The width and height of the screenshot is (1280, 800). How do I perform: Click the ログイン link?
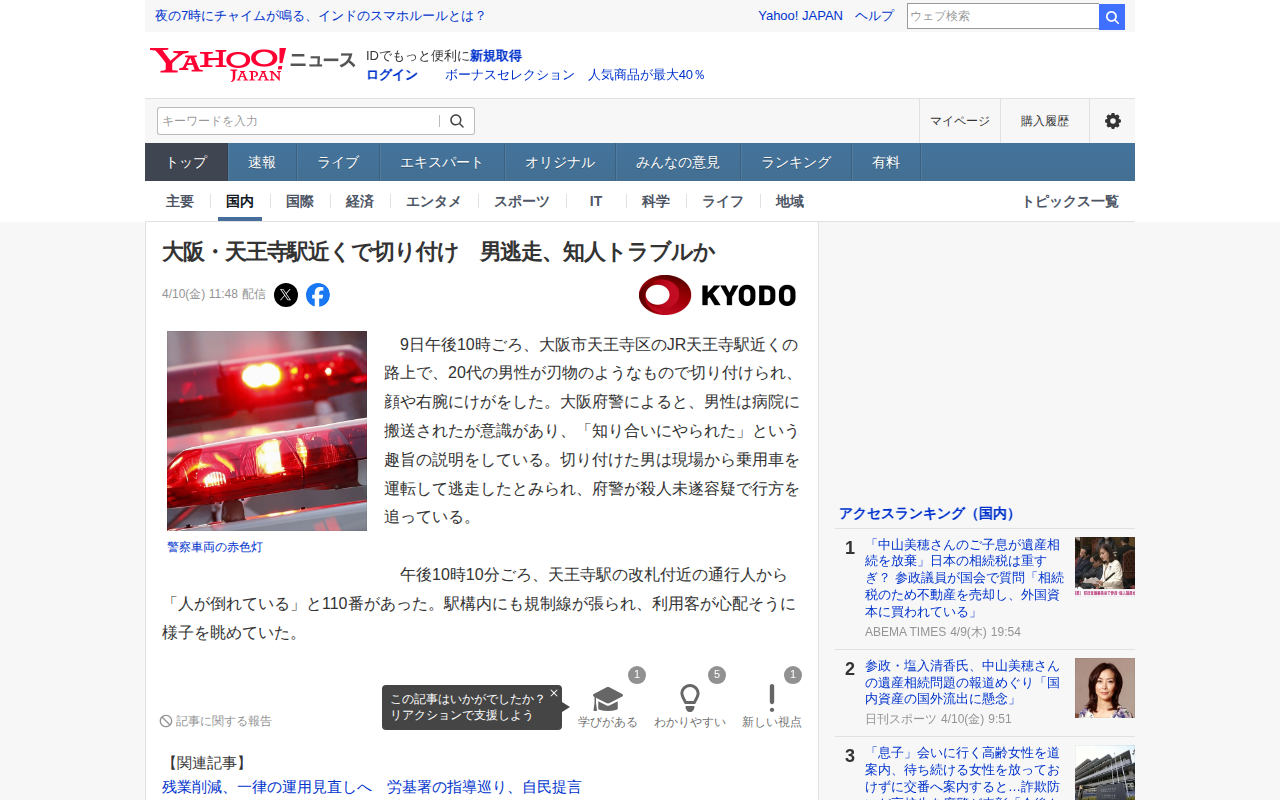click(x=392, y=75)
